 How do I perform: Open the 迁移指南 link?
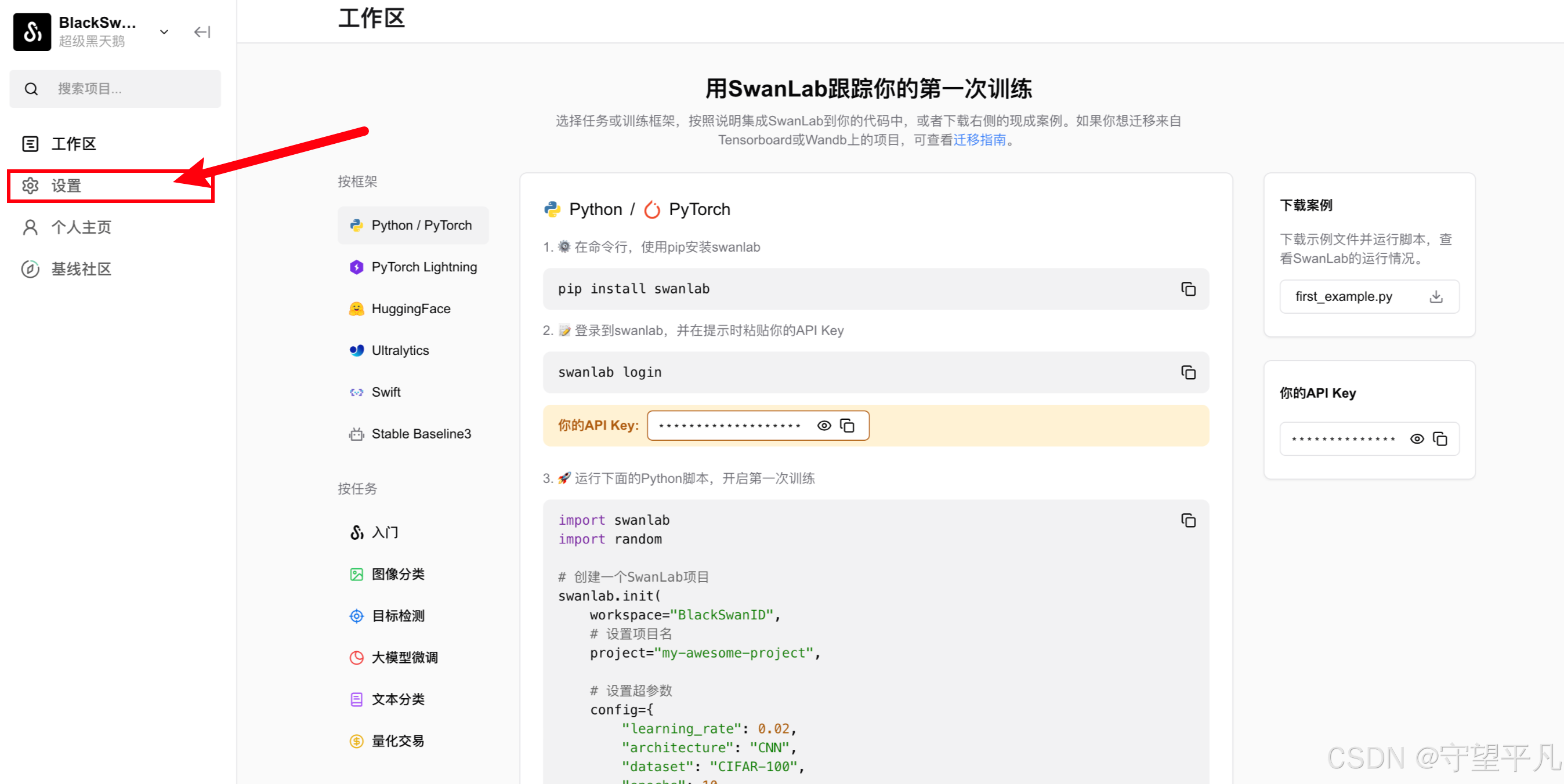[980, 140]
